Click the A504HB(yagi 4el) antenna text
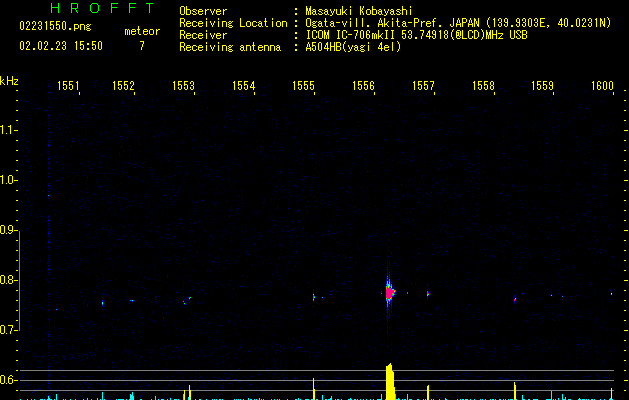This screenshot has width=629, height=400. pos(353,47)
